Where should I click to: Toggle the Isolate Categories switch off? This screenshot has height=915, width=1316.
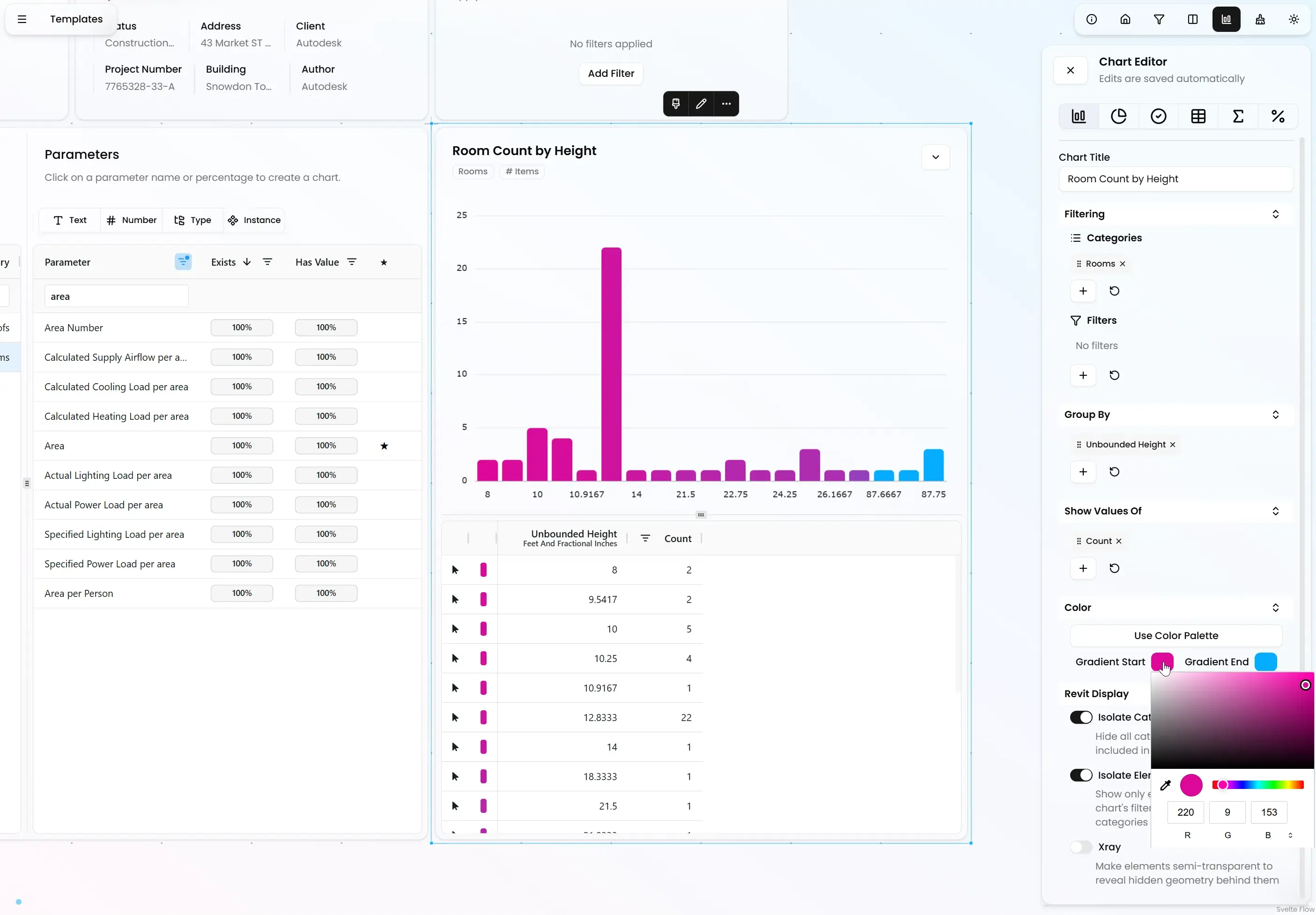pyautogui.click(x=1081, y=717)
